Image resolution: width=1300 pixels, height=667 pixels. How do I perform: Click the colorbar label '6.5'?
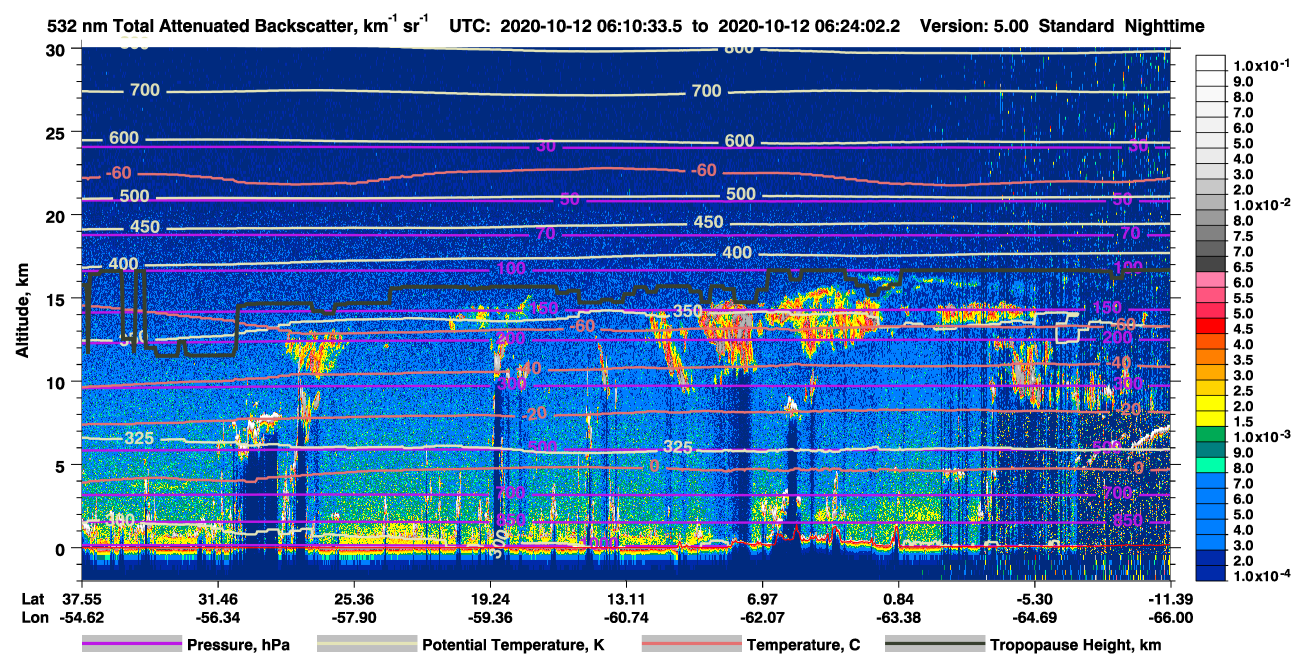(x=1242, y=267)
